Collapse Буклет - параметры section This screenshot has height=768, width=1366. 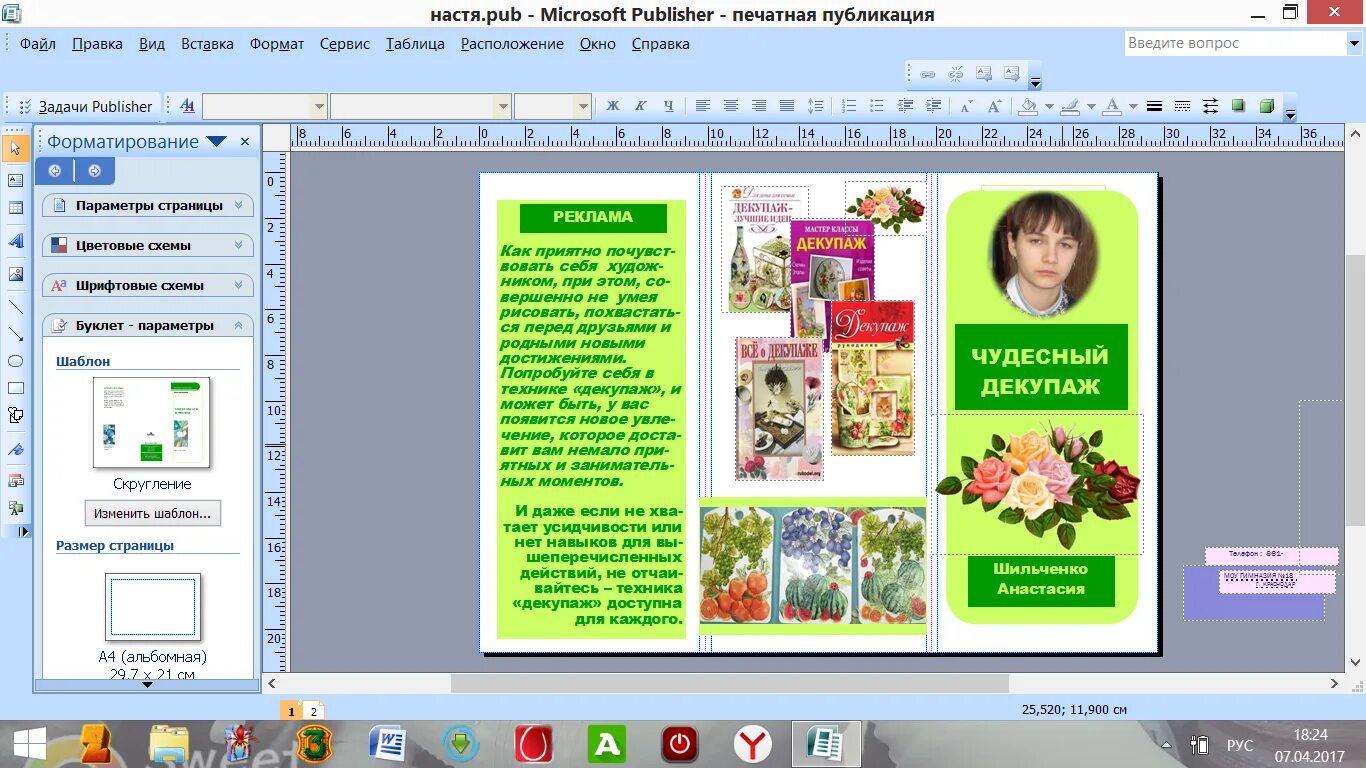(148, 325)
